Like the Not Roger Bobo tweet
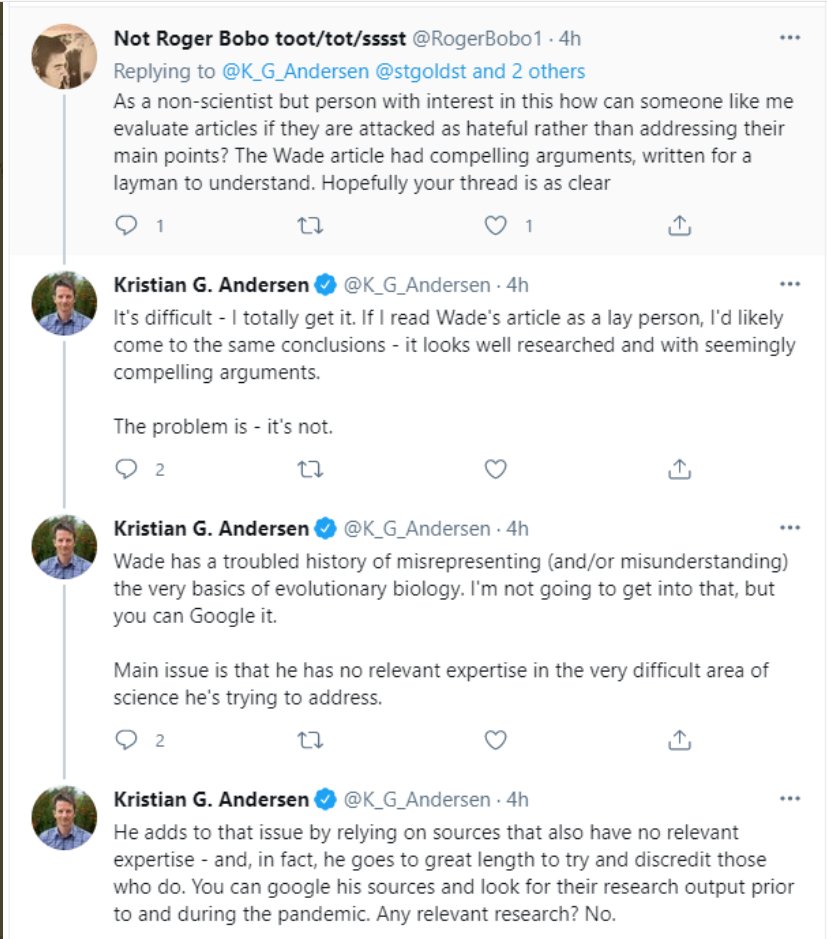Screen dimensions: 827x939 tap(495, 226)
